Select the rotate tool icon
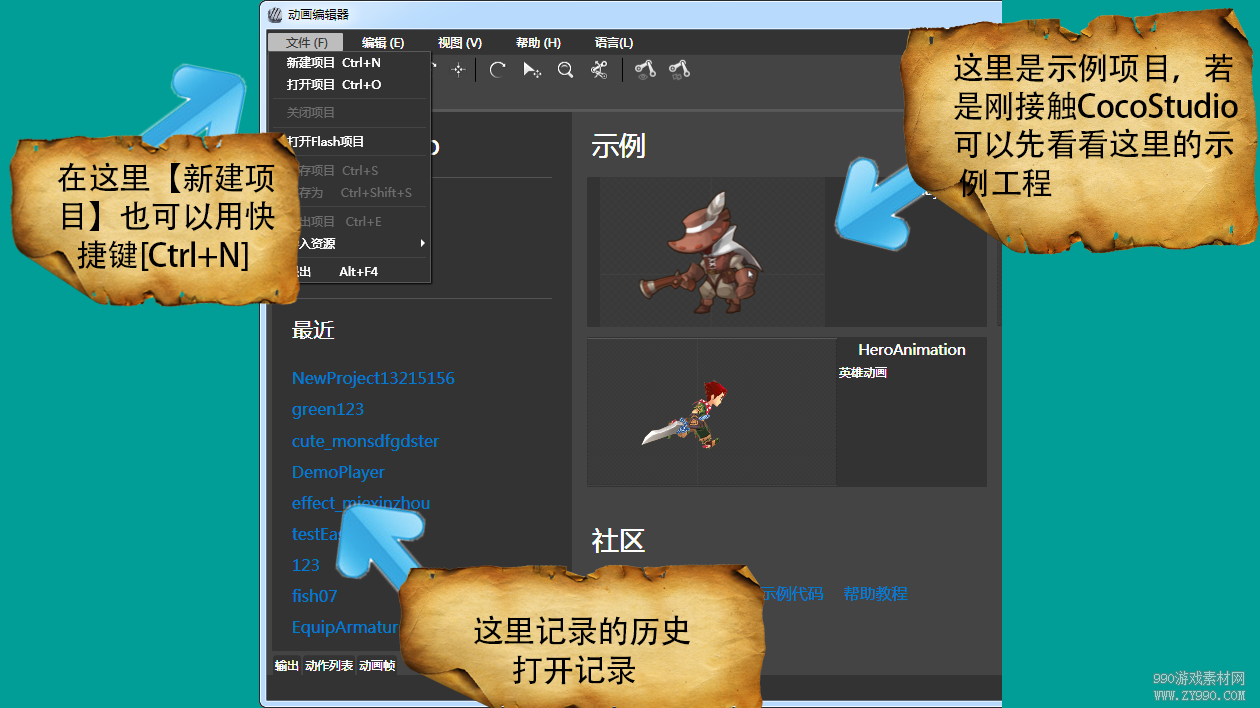The height and width of the screenshot is (708, 1260). point(497,69)
